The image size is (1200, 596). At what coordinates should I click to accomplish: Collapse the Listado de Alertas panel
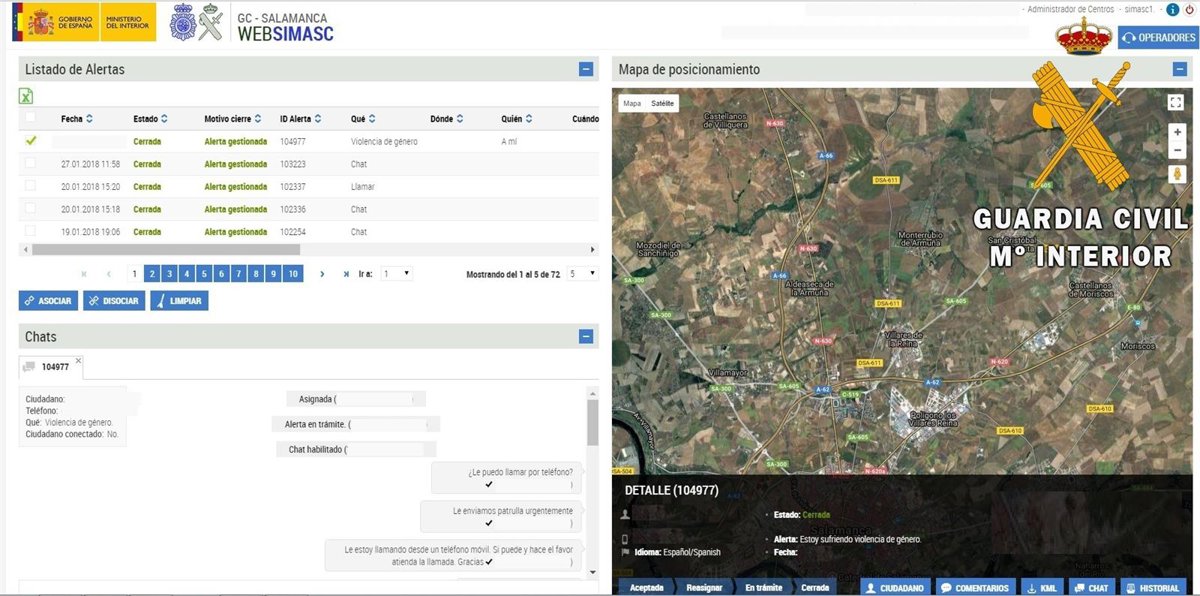click(586, 69)
